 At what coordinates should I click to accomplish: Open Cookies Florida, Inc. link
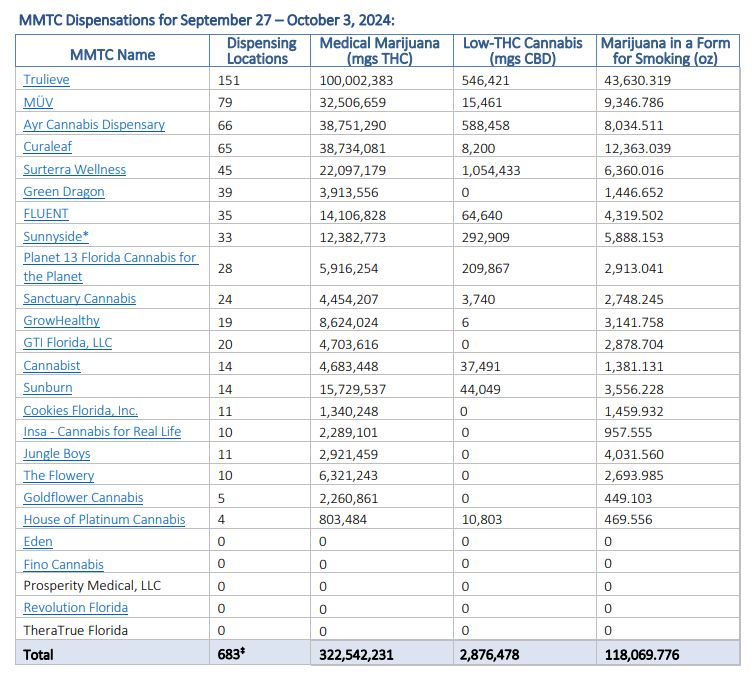tap(81, 410)
